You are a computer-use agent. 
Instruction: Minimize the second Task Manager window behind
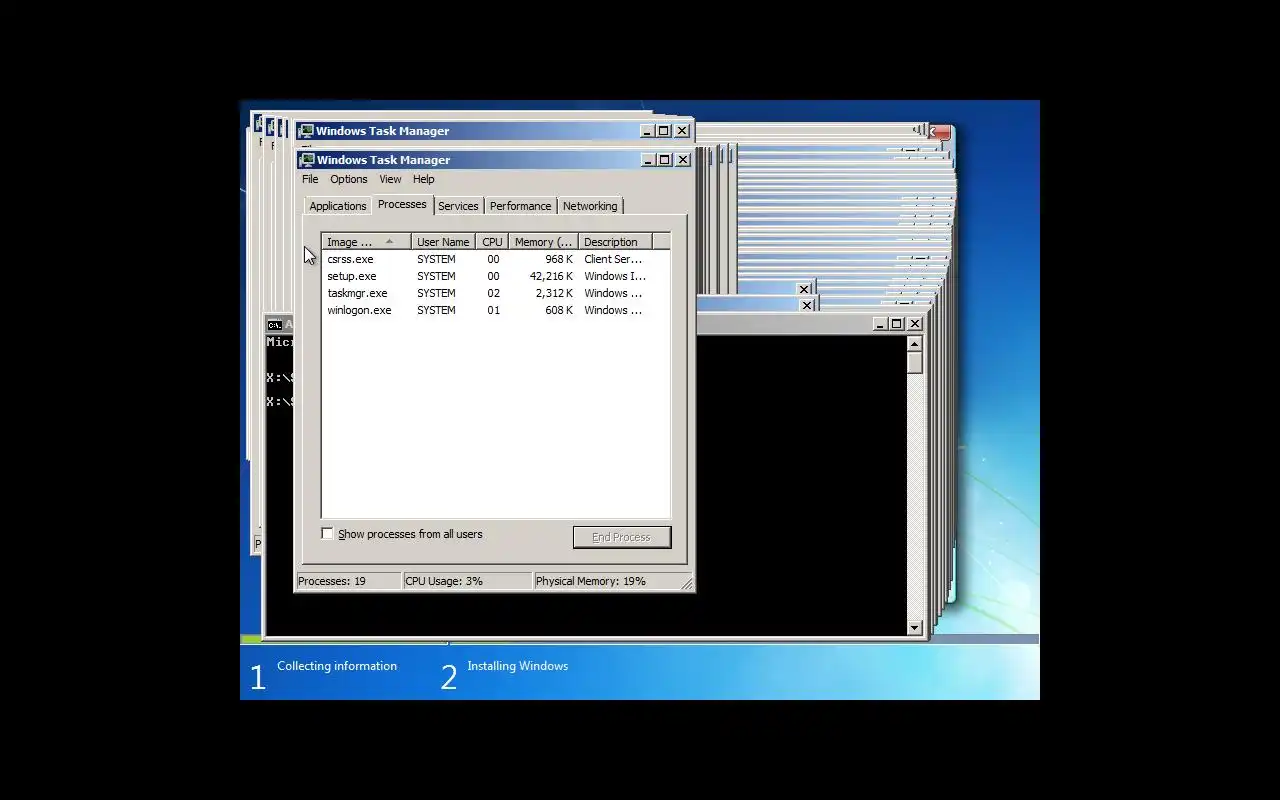point(646,131)
